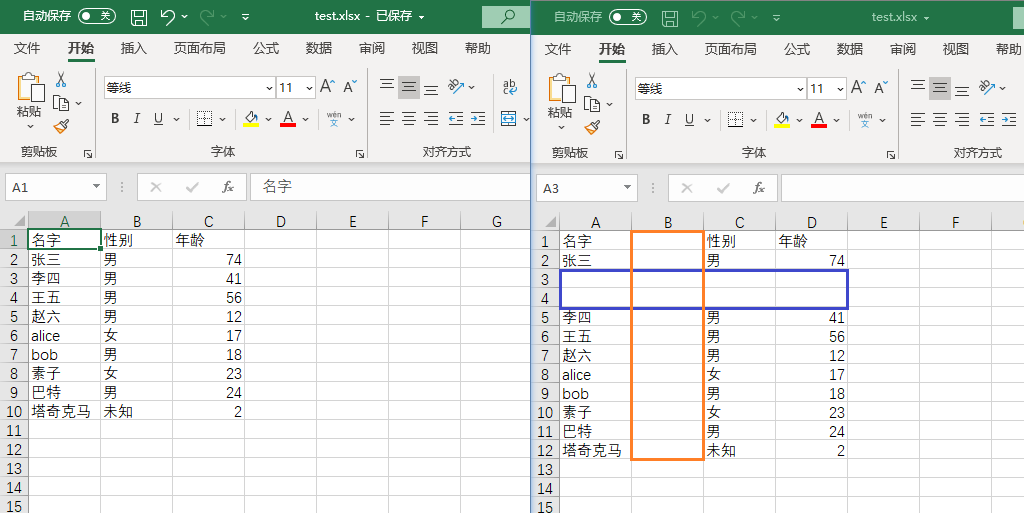This screenshot has height=513, width=1024.
Task: Select cell containing 塔奇克马 in the left sheet
Action: point(63,411)
